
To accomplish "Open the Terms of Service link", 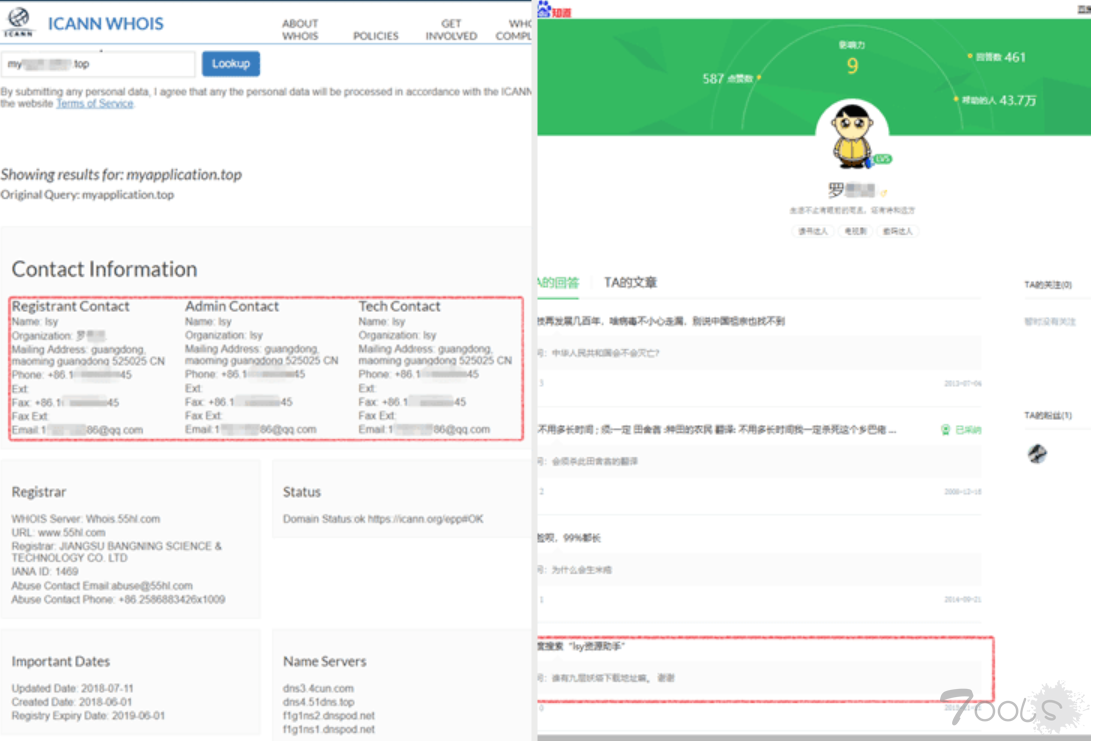I will tap(94, 104).
